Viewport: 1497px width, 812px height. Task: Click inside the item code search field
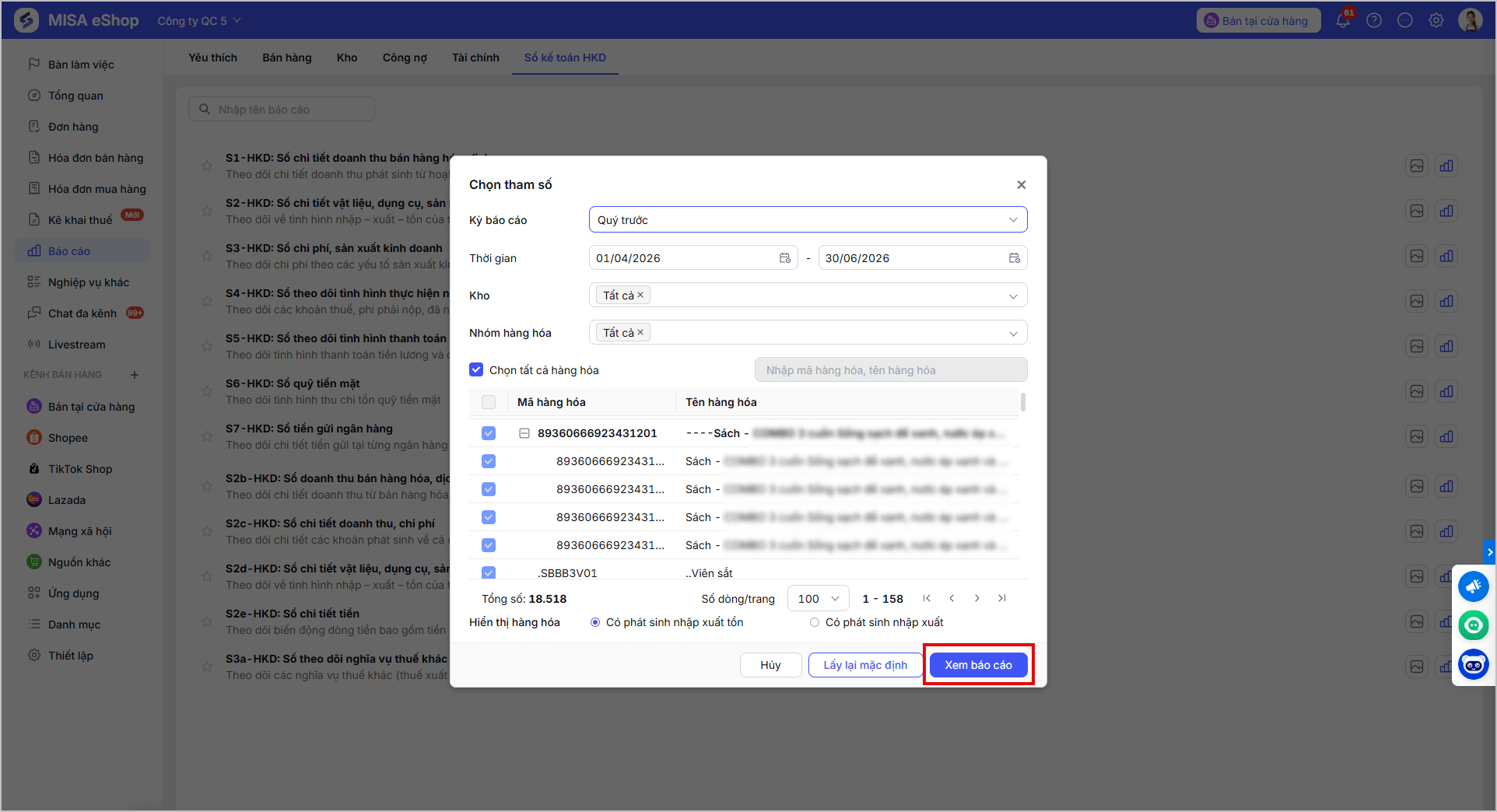[891, 370]
